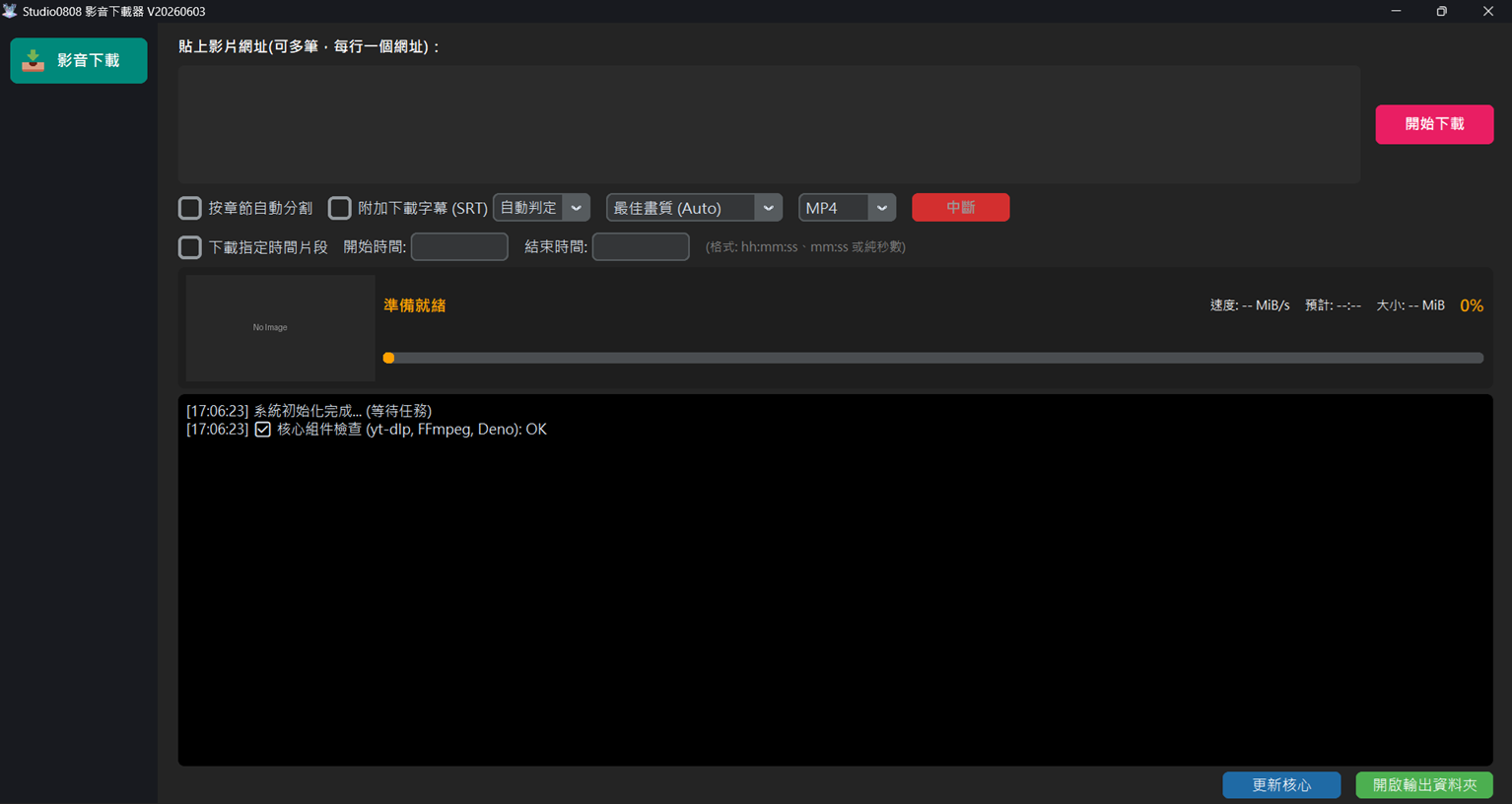Close the downloader window
Image resolution: width=1512 pixels, height=804 pixels.
click(x=1488, y=11)
